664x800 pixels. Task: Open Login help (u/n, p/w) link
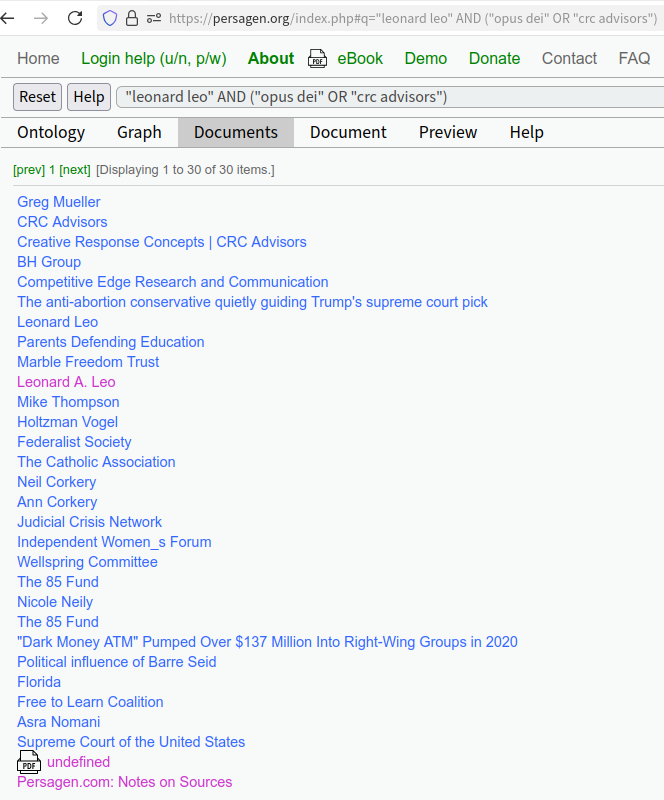[154, 59]
